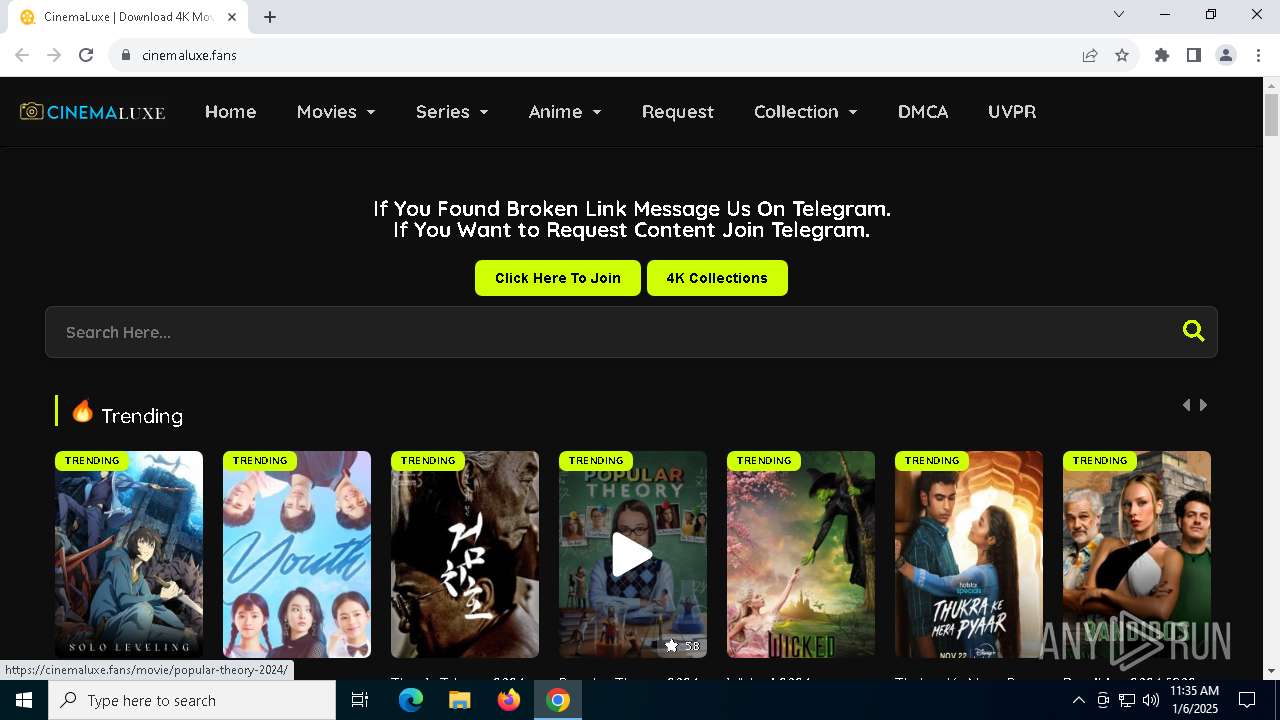
Task: Open the Windows Start menu
Action: click(24, 700)
